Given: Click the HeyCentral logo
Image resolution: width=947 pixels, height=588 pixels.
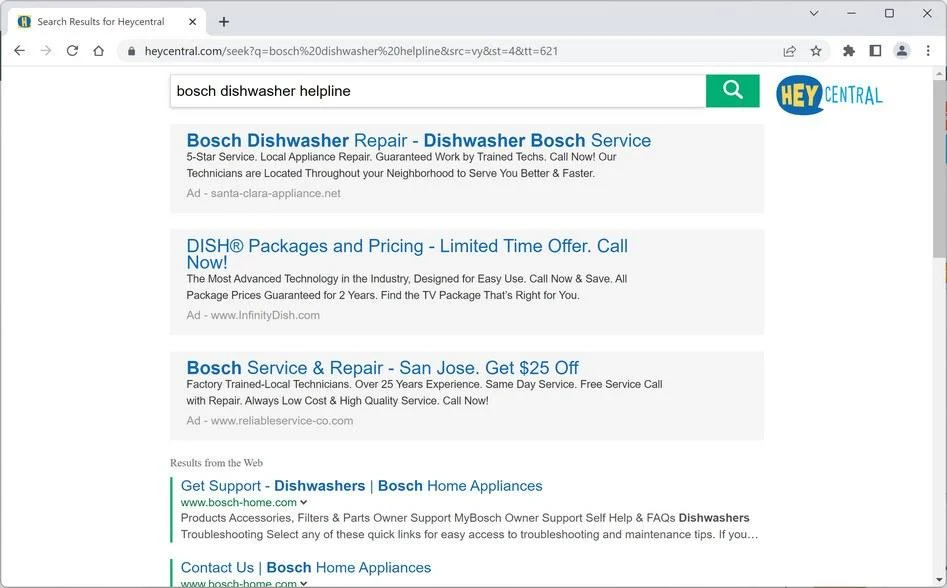Looking at the screenshot, I should pos(829,95).
